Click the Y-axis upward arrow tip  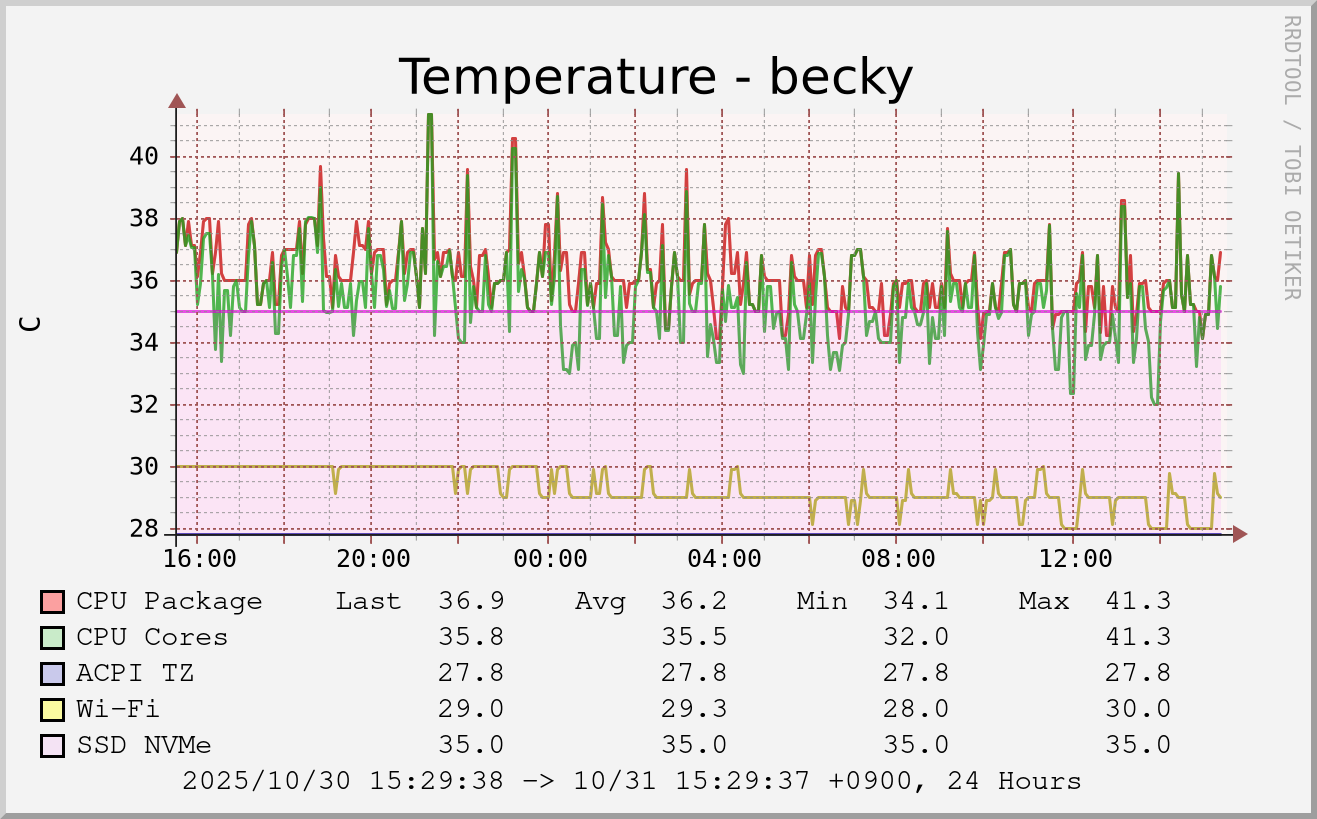click(177, 100)
